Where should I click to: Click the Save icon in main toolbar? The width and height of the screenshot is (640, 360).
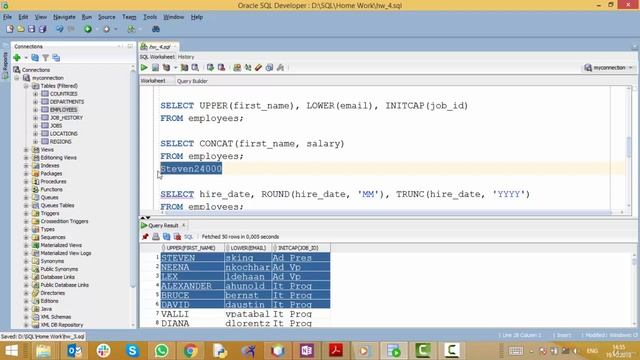click(x=31, y=29)
